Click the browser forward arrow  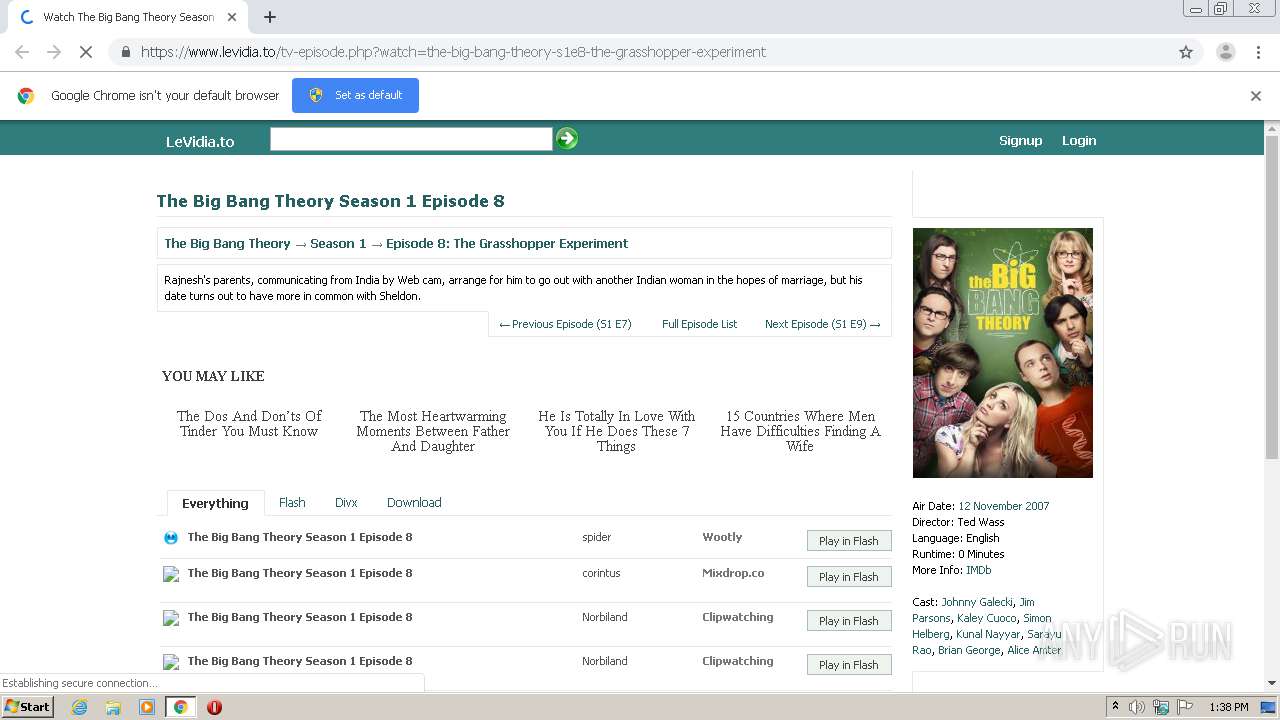click(54, 52)
